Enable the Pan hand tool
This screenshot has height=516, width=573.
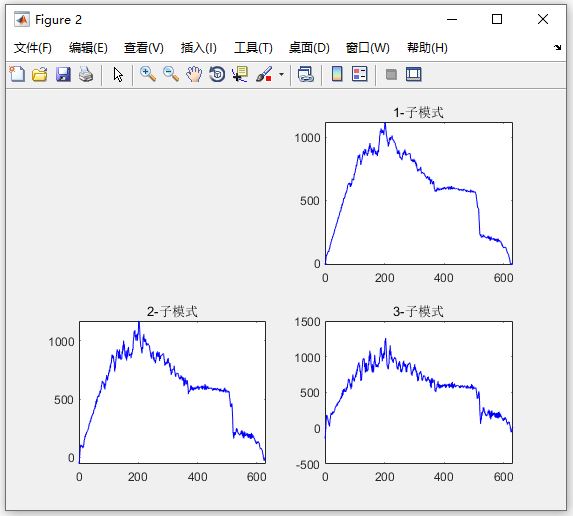[194, 74]
